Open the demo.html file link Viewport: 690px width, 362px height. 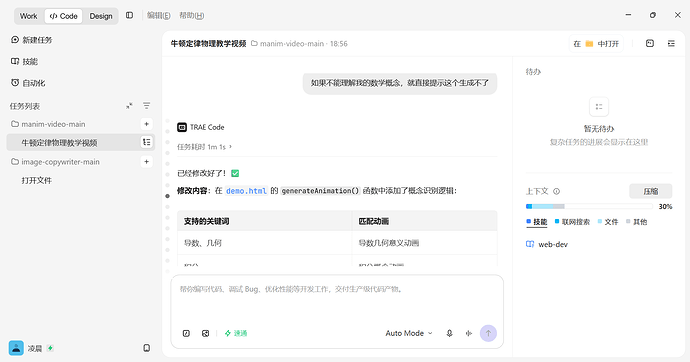[246, 191]
